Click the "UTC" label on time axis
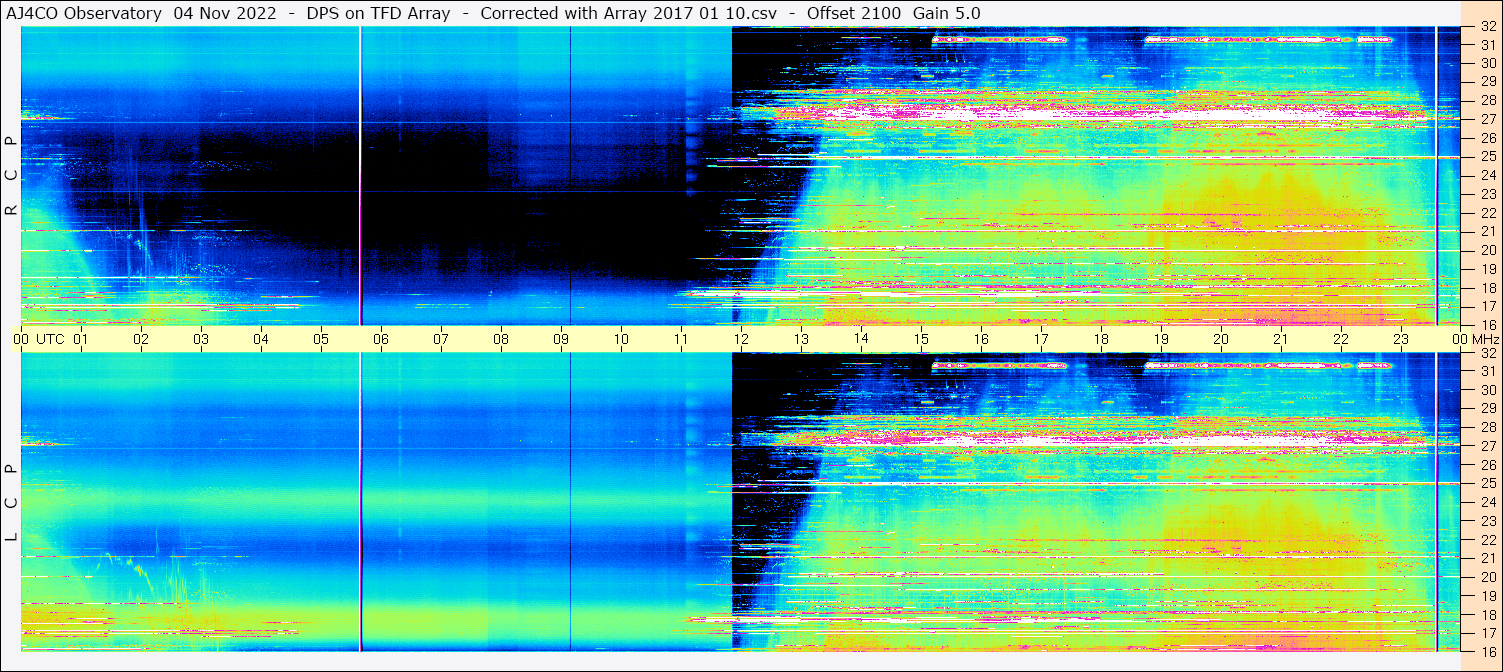Viewport: 1503px width, 672px height. tap(50, 339)
